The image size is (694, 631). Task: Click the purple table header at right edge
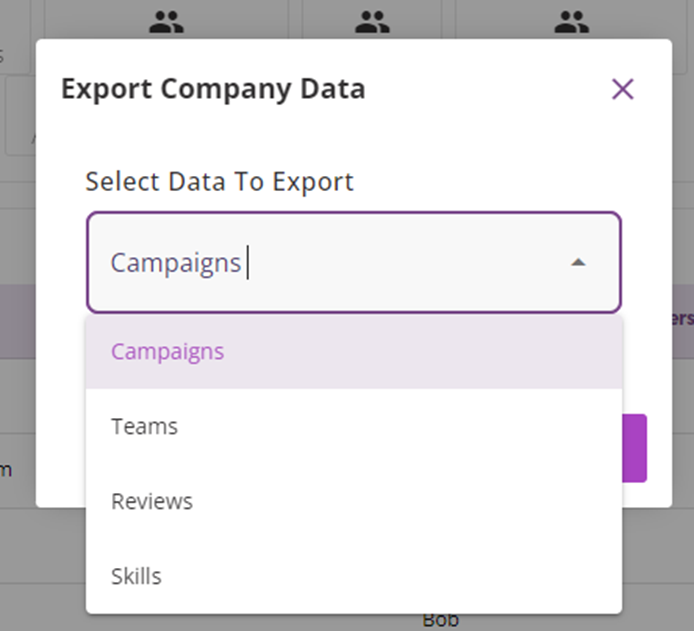click(682, 318)
